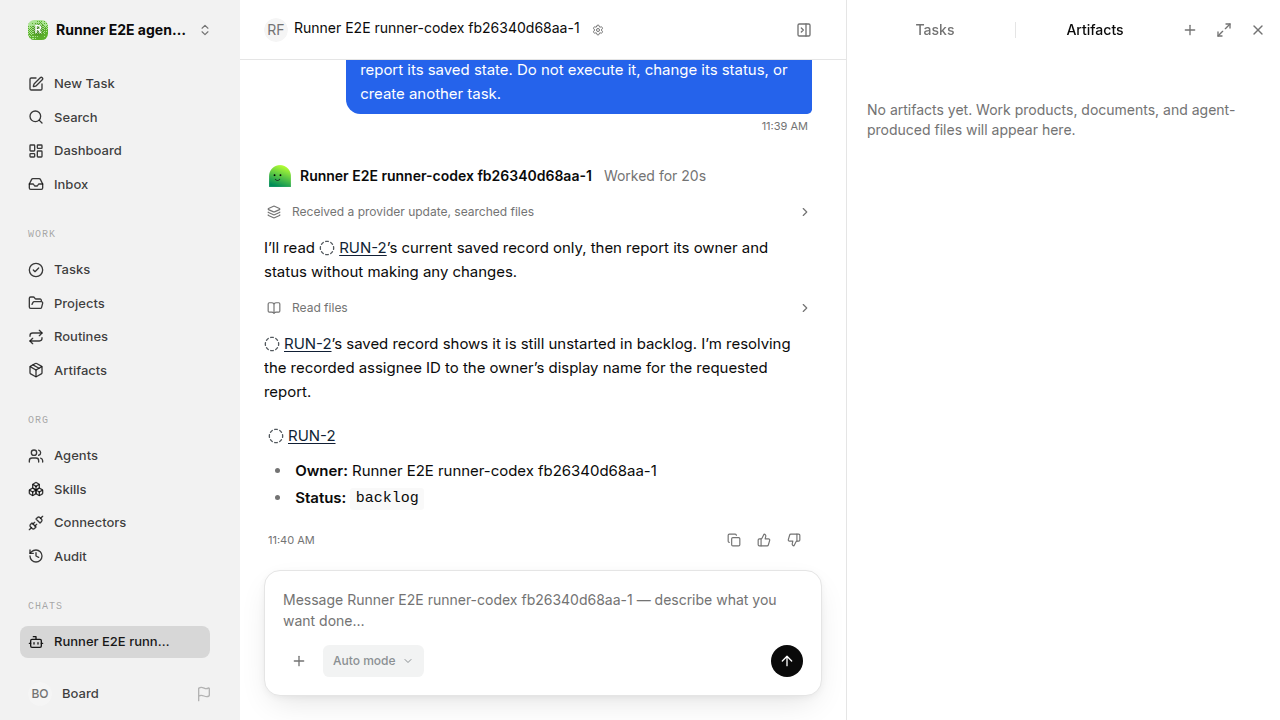Click the 'Worked for 20s' label
The width and height of the screenshot is (1280, 720).
655,176
